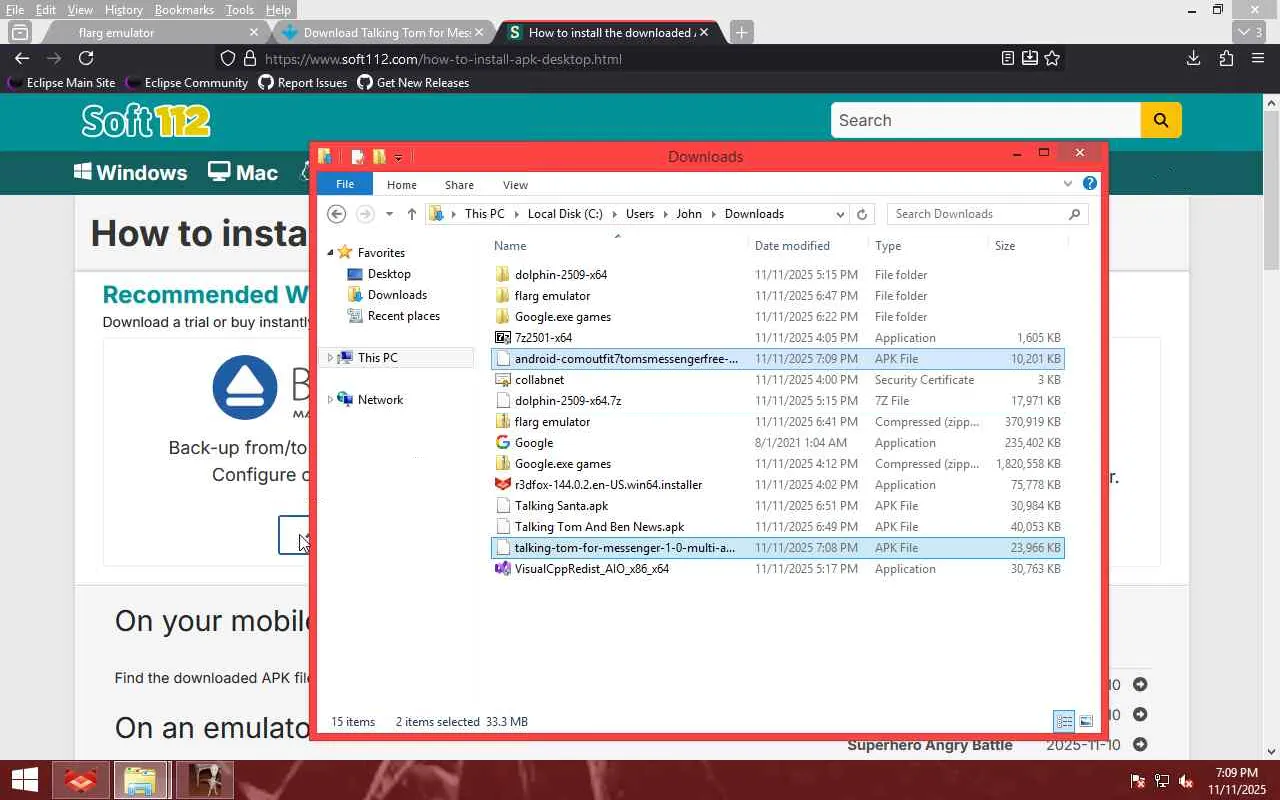Click the Google application file icon
Screen dimensions: 1280x800
pyautogui.click(x=503, y=443)
